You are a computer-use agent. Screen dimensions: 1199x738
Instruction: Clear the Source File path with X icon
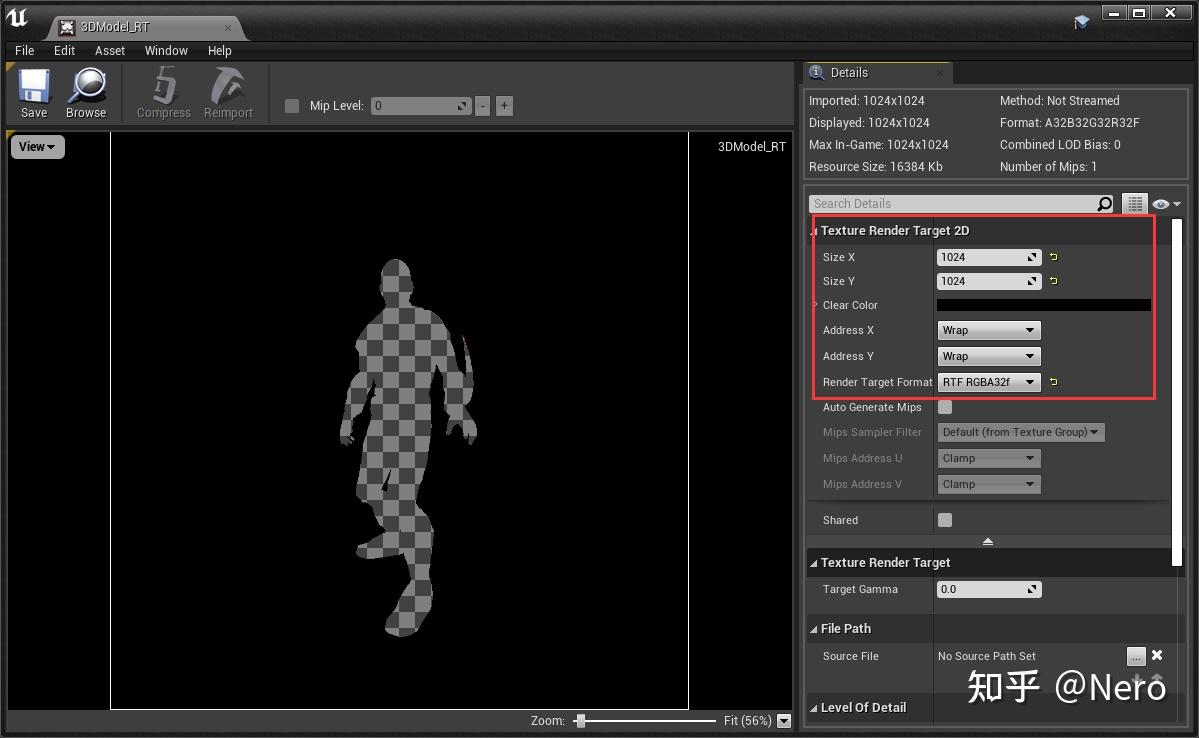(1157, 656)
